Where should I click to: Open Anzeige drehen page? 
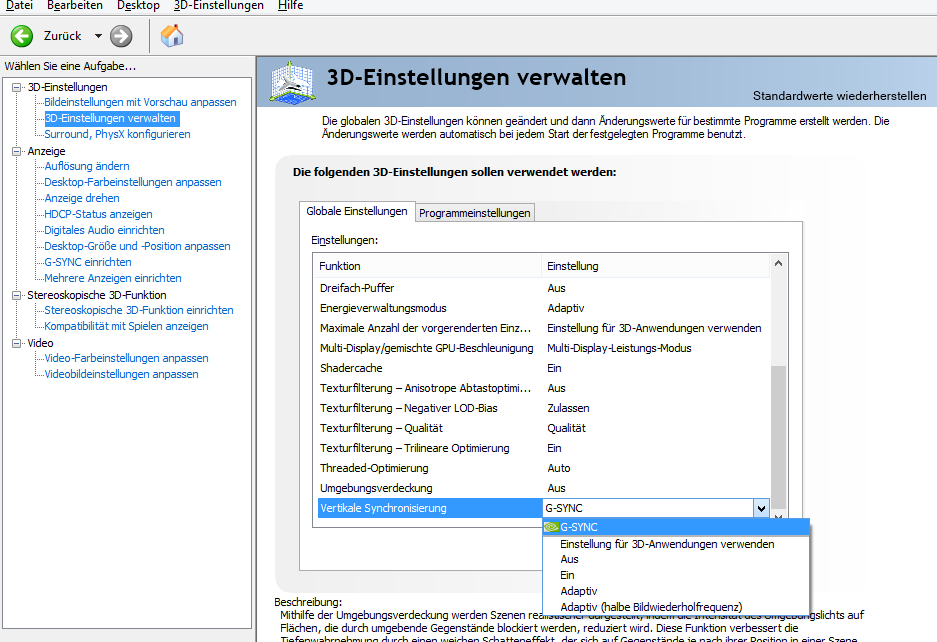pyautogui.click(x=82, y=198)
